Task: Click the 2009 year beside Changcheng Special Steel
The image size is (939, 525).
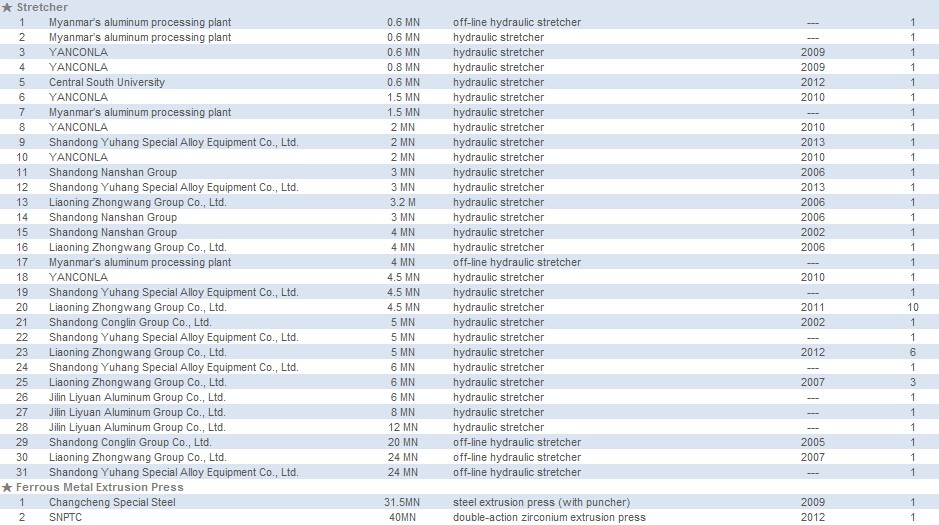Action: (813, 502)
